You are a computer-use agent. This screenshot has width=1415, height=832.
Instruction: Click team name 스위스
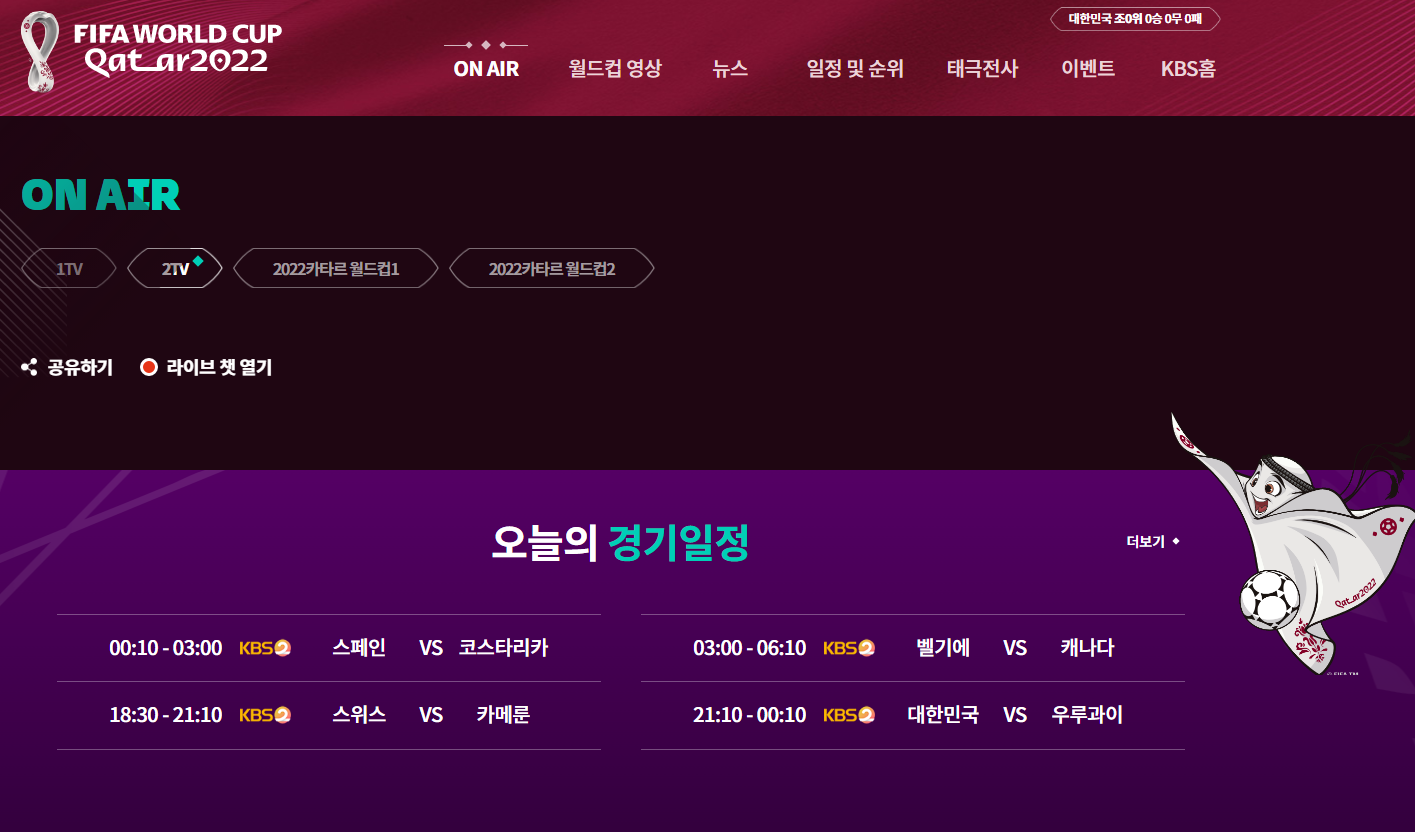click(x=359, y=715)
